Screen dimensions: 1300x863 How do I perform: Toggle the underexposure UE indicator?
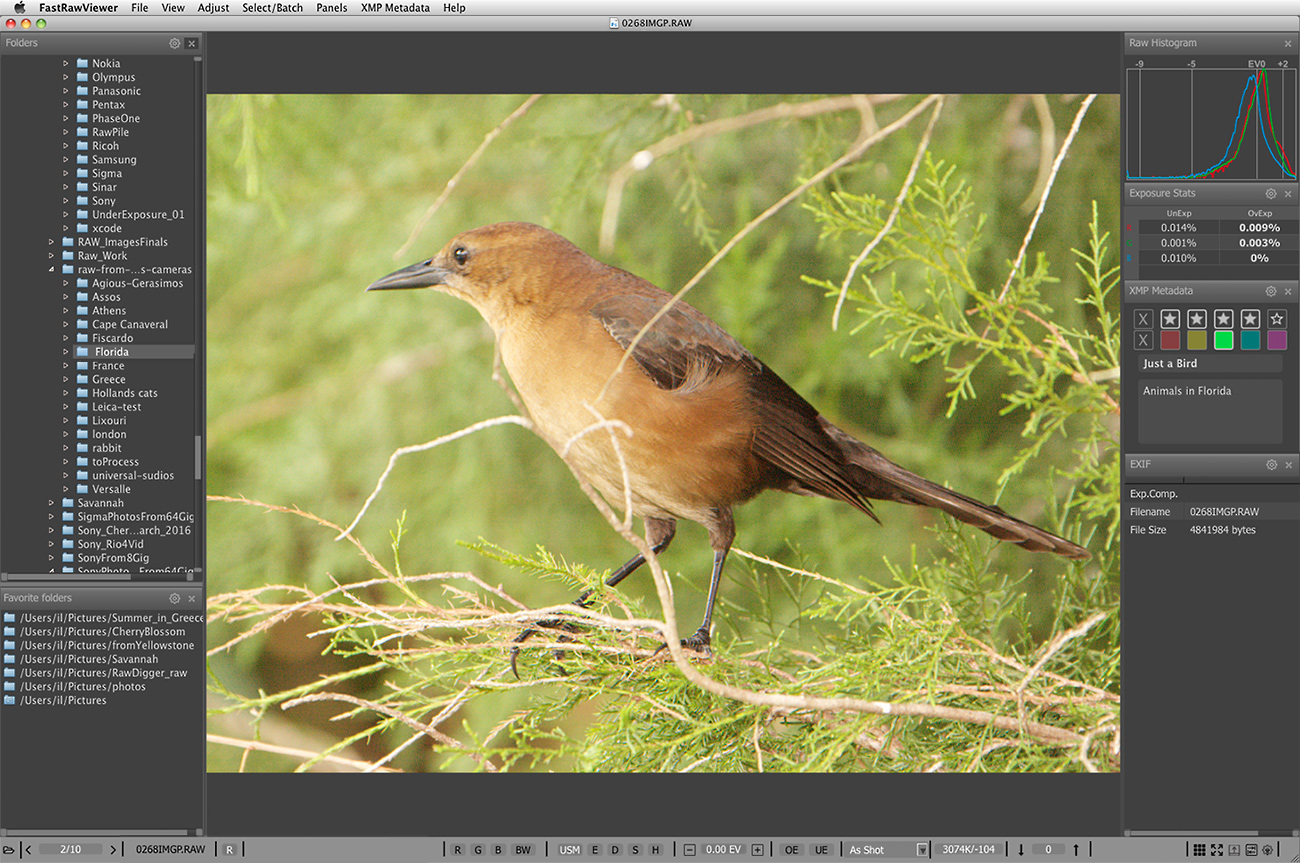(821, 850)
